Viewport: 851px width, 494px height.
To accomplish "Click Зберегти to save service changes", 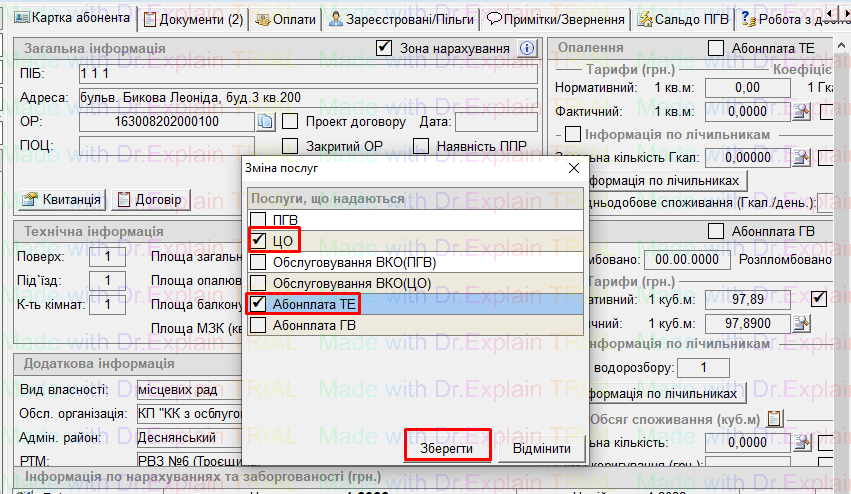I will [x=447, y=448].
